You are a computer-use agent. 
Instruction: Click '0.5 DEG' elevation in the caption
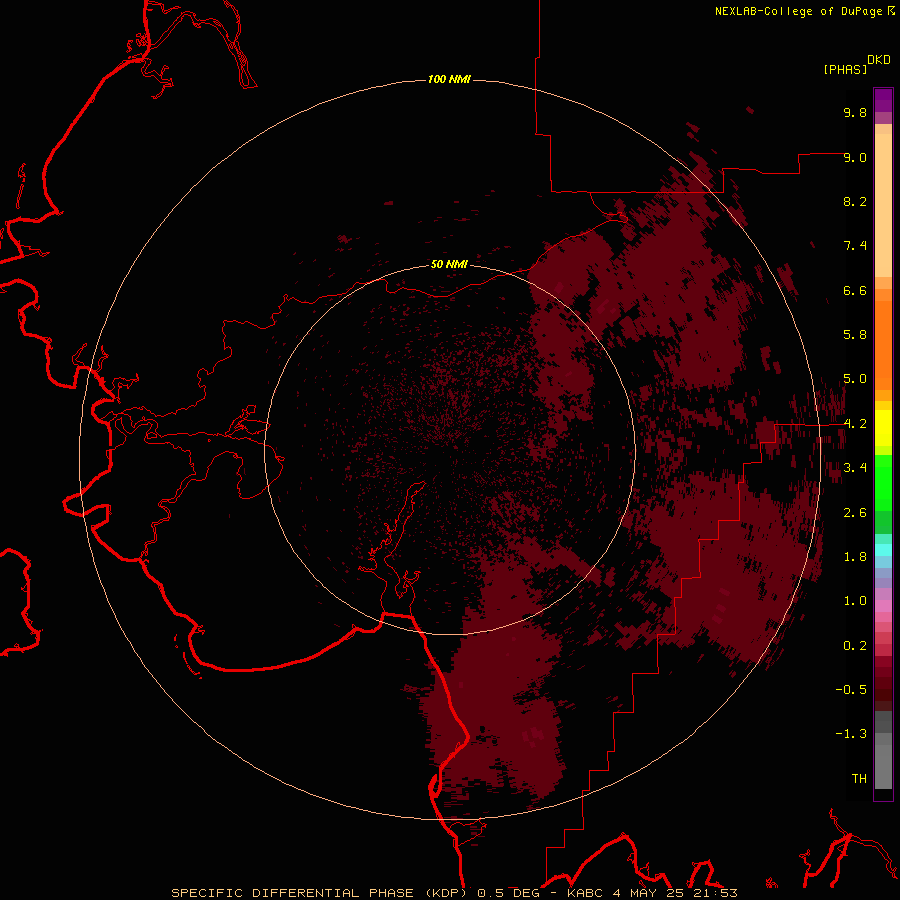coord(509,893)
